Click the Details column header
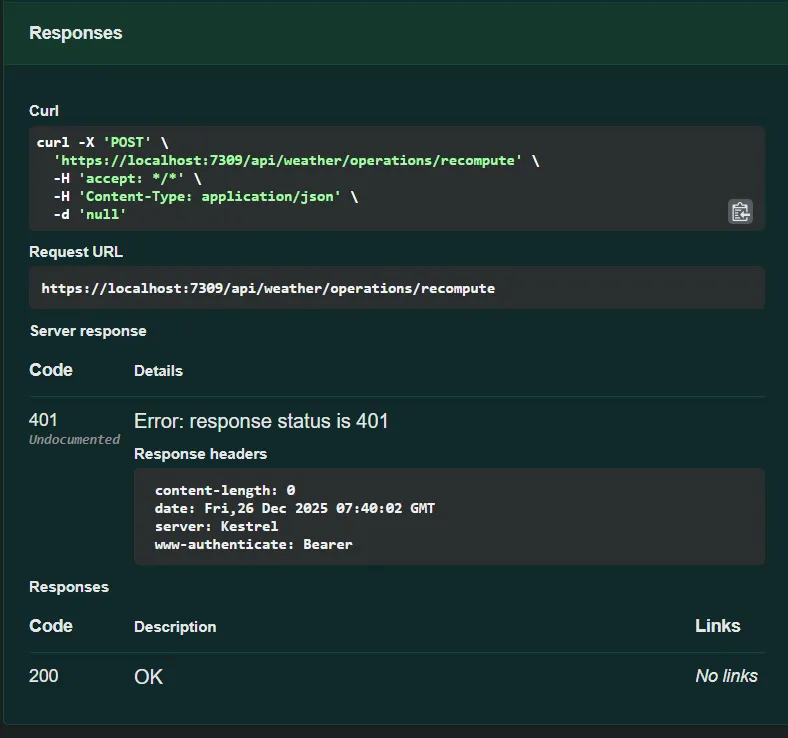The height and width of the screenshot is (738, 788). click(x=158, y=371)
